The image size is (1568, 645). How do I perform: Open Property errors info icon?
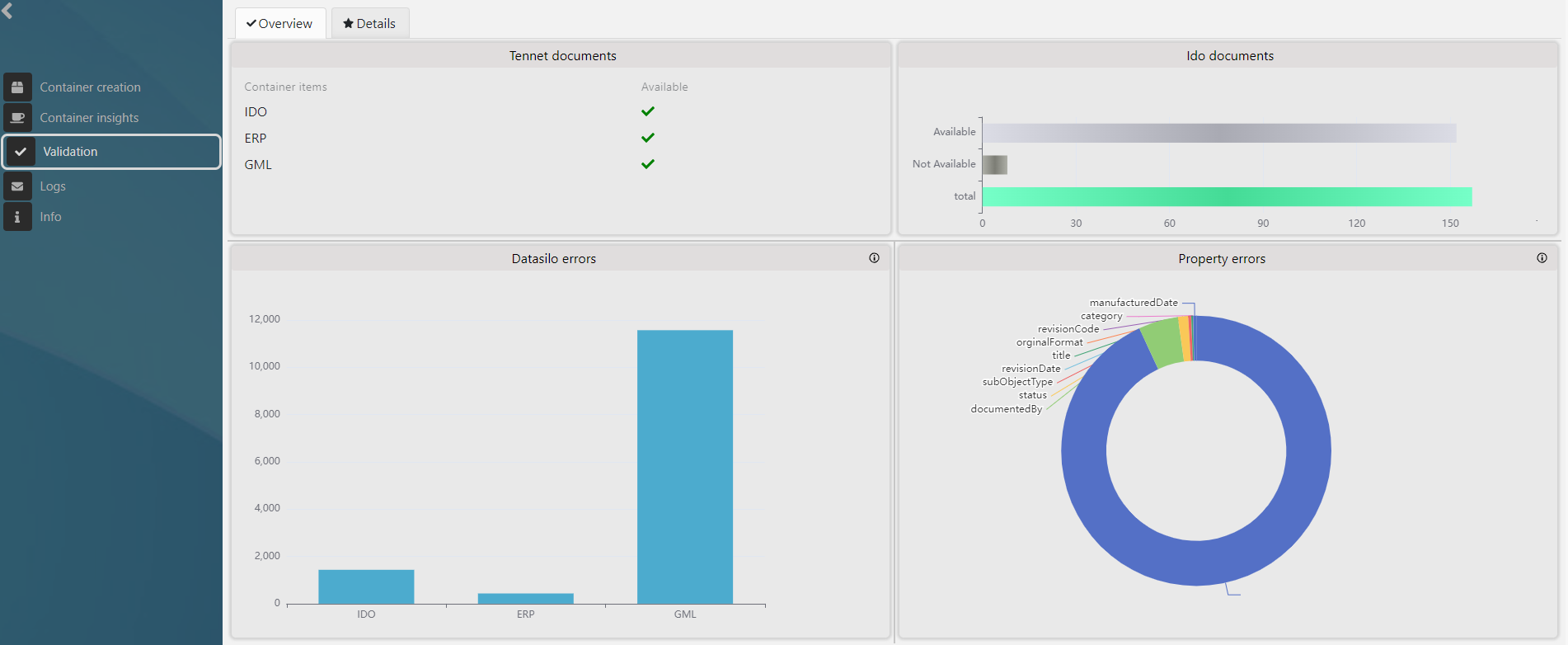click(1542, 258)
